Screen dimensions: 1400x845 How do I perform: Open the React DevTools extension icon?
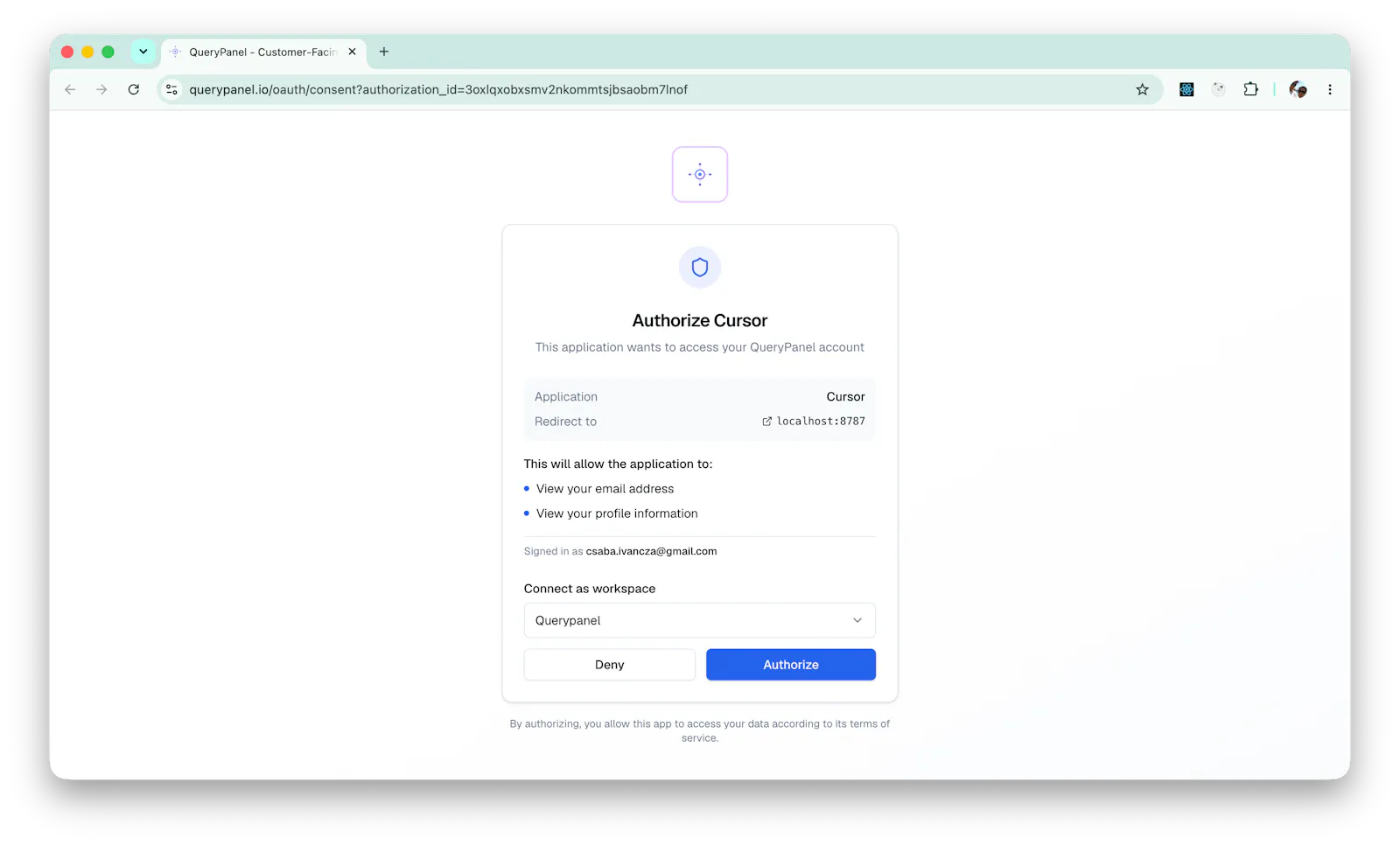click(1186, 89)
